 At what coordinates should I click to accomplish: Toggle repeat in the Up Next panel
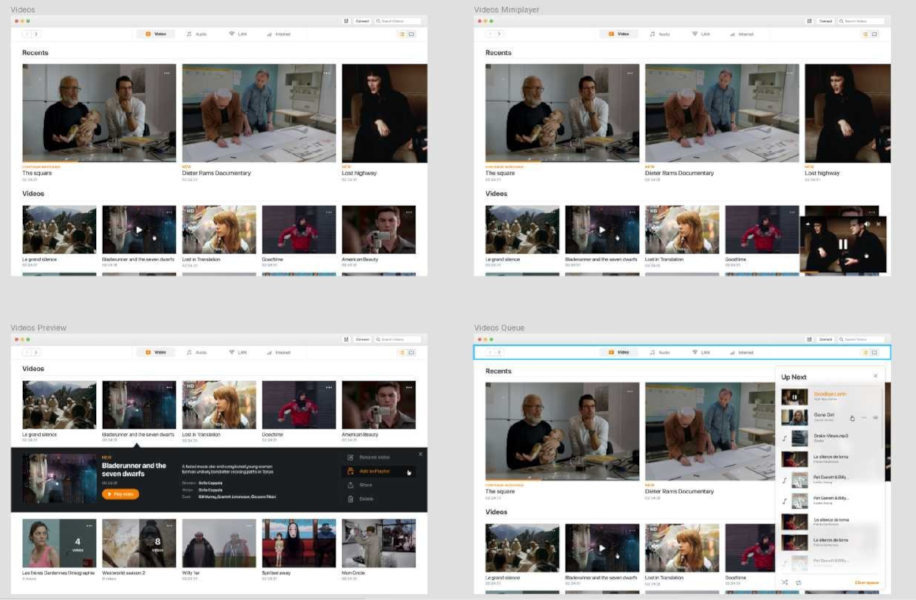click(799, 582)
